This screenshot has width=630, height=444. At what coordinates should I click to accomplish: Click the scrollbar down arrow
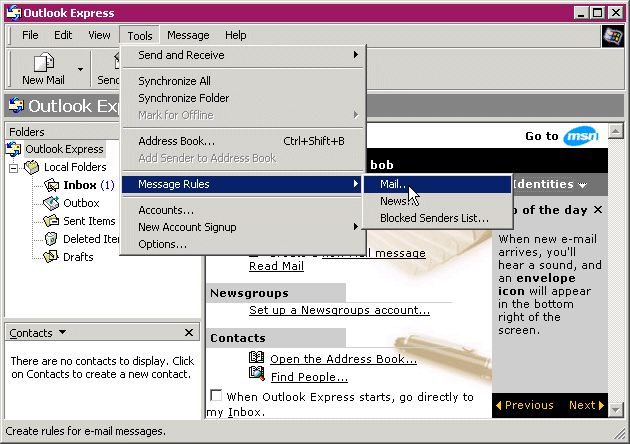[616, 410]
